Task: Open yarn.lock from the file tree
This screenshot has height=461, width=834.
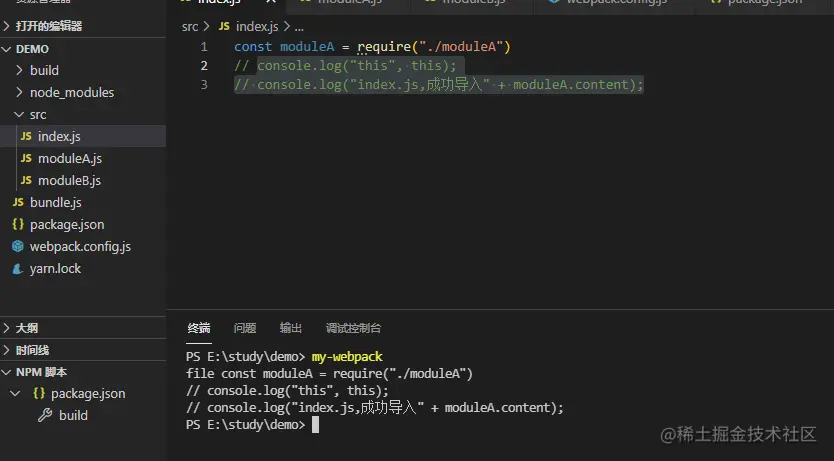Action: click(55, 269)
